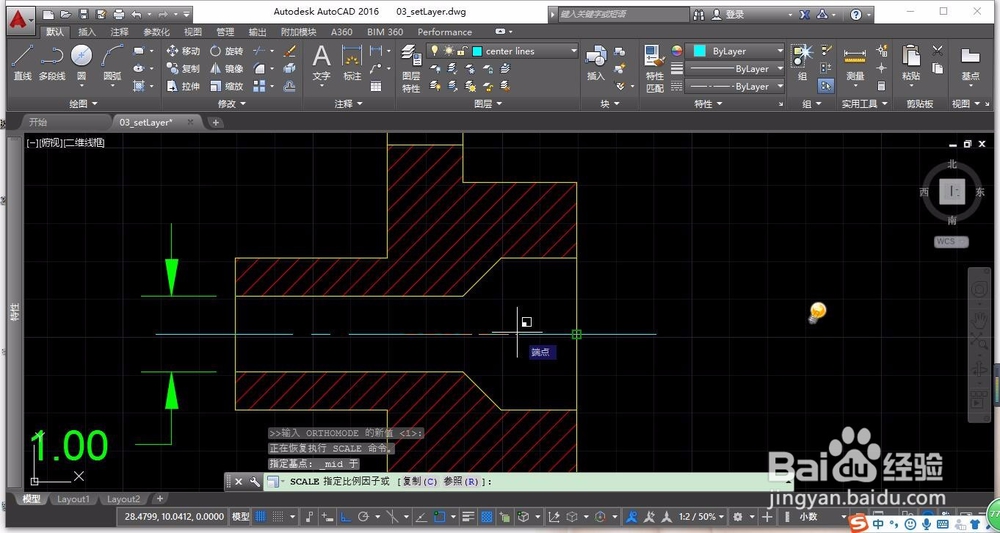Click the 拉伸 (Stretch) tool
Screen dimensions: 1000x533
(183, 86)
